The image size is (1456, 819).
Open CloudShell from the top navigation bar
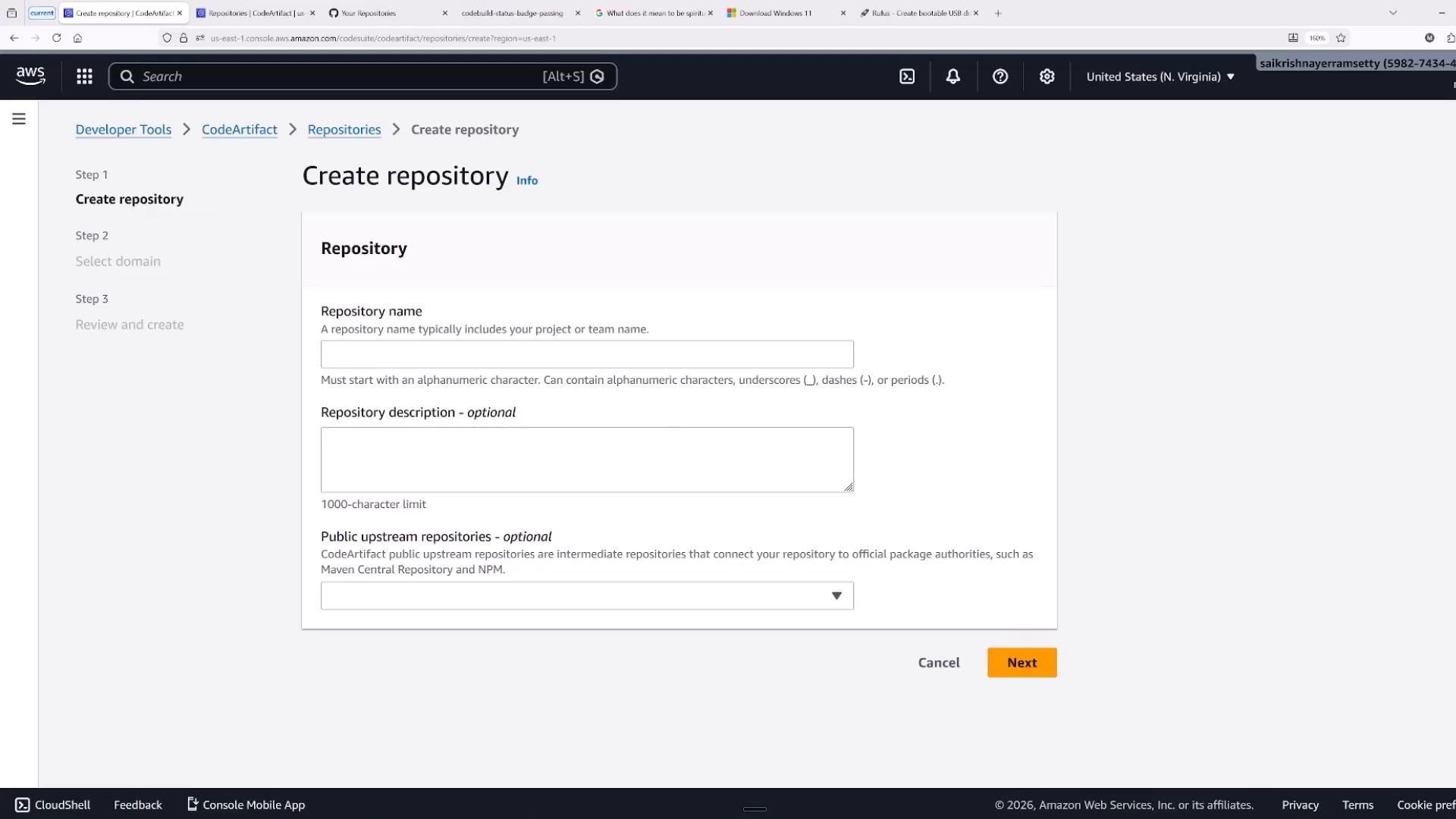(907, 77)
